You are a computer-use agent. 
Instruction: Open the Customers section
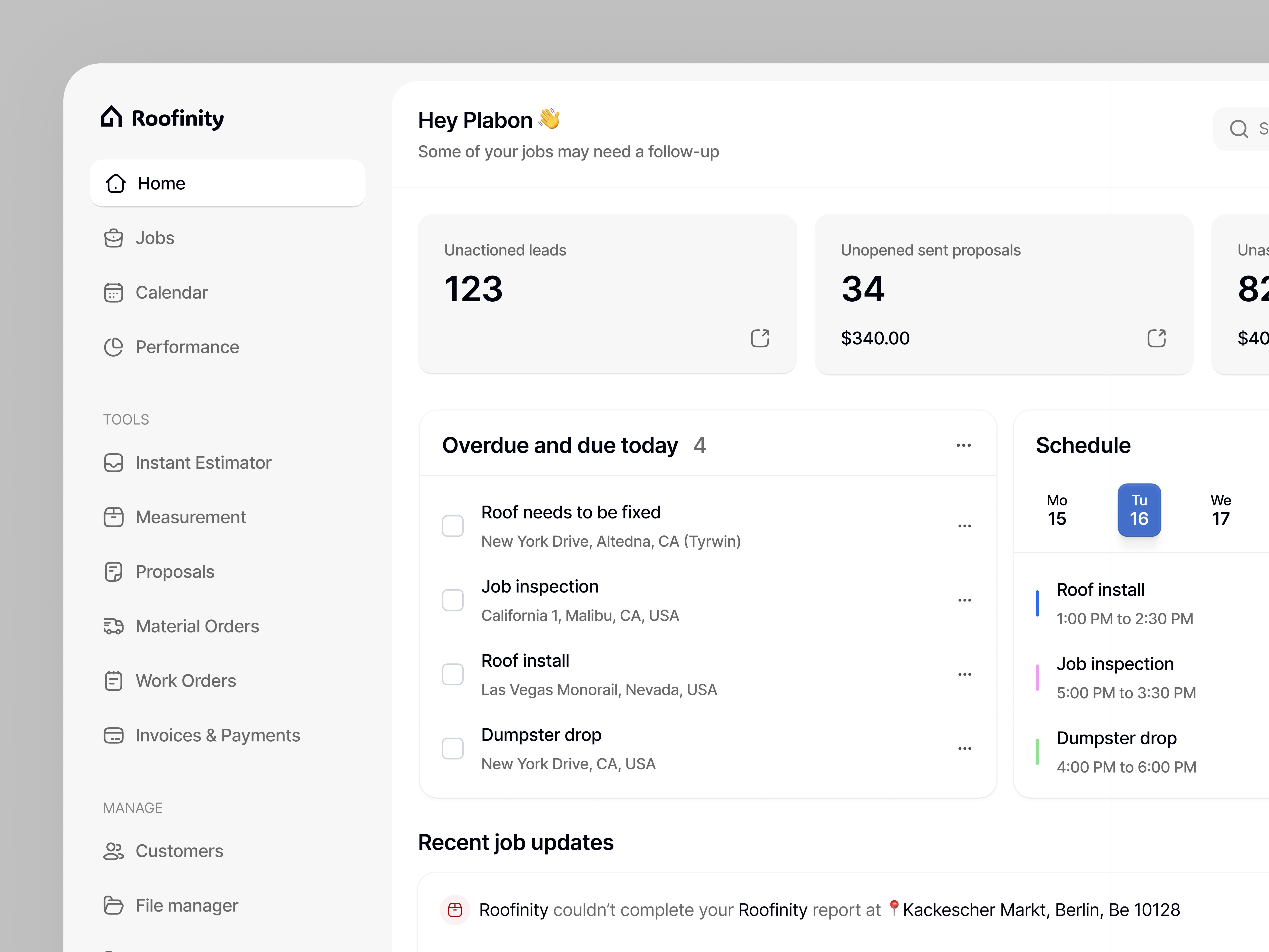[179, 851]
